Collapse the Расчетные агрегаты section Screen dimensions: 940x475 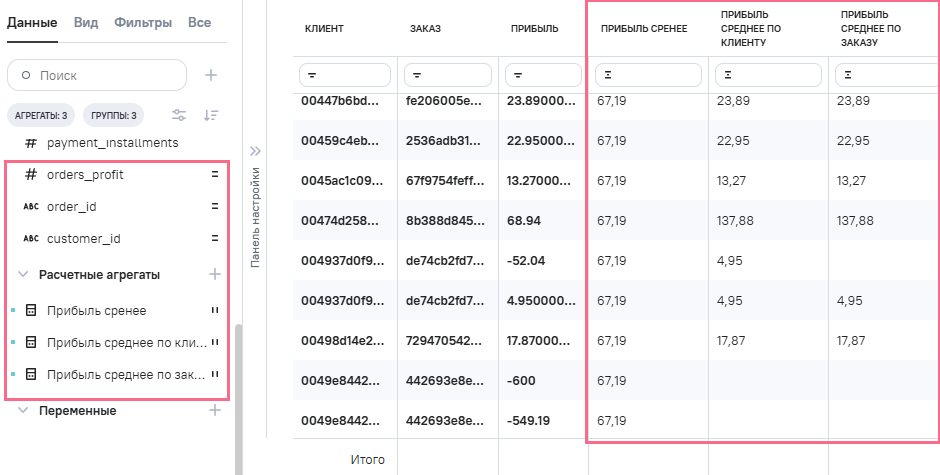[x=23, y=274]
